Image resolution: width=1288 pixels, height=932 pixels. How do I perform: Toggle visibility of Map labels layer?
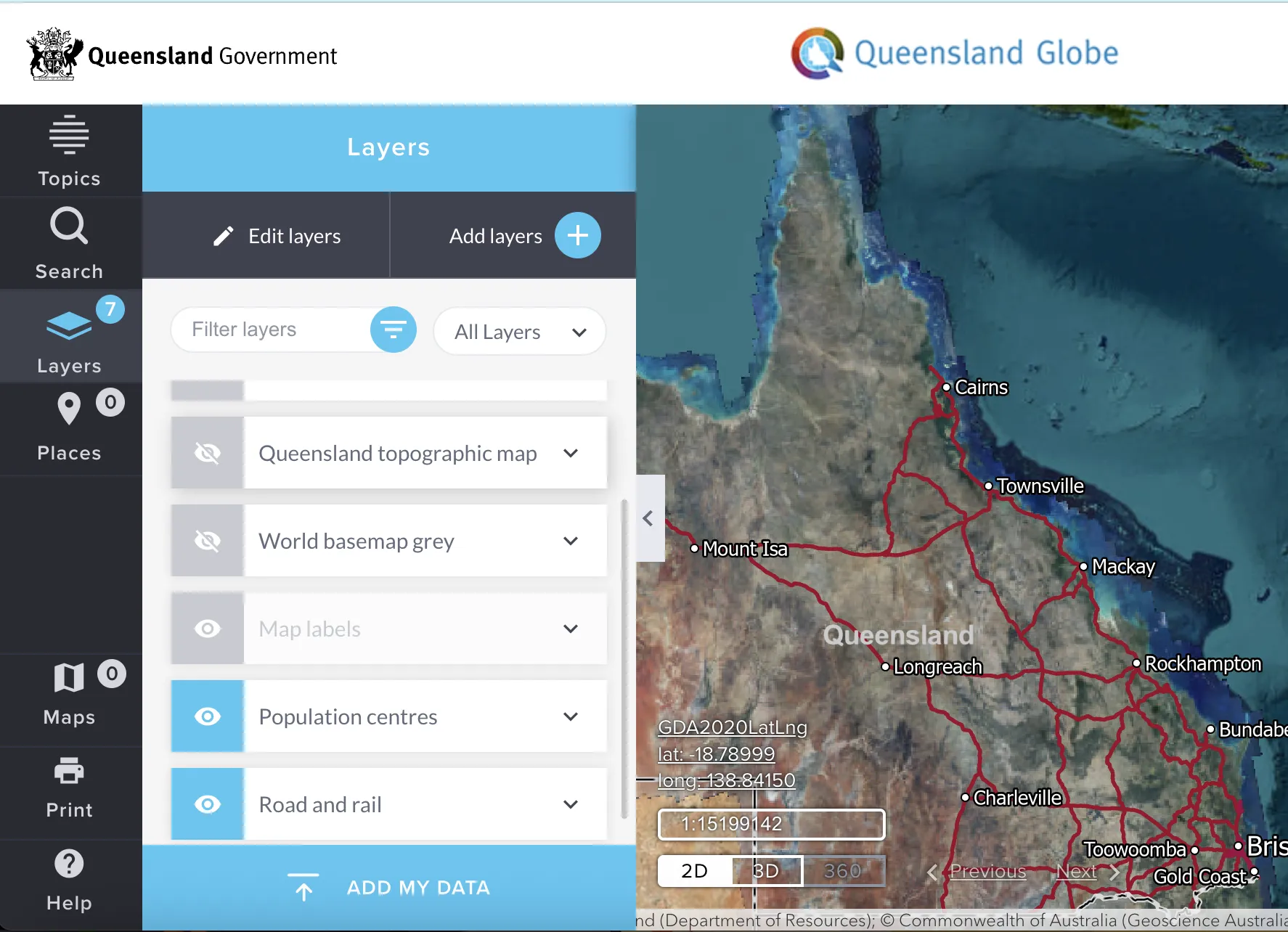click(x=208, y=629)
